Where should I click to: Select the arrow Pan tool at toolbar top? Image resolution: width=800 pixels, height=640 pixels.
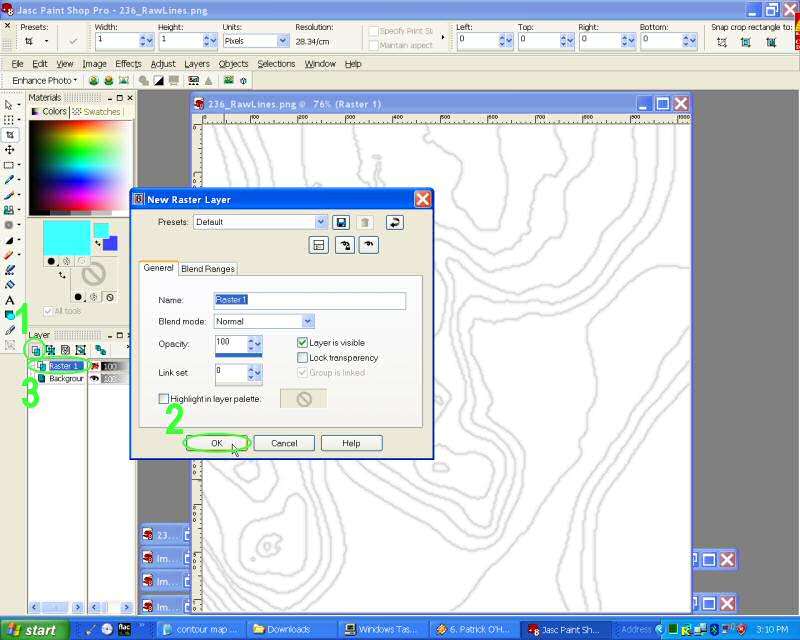pyautogui.click(x=10, y=104)
